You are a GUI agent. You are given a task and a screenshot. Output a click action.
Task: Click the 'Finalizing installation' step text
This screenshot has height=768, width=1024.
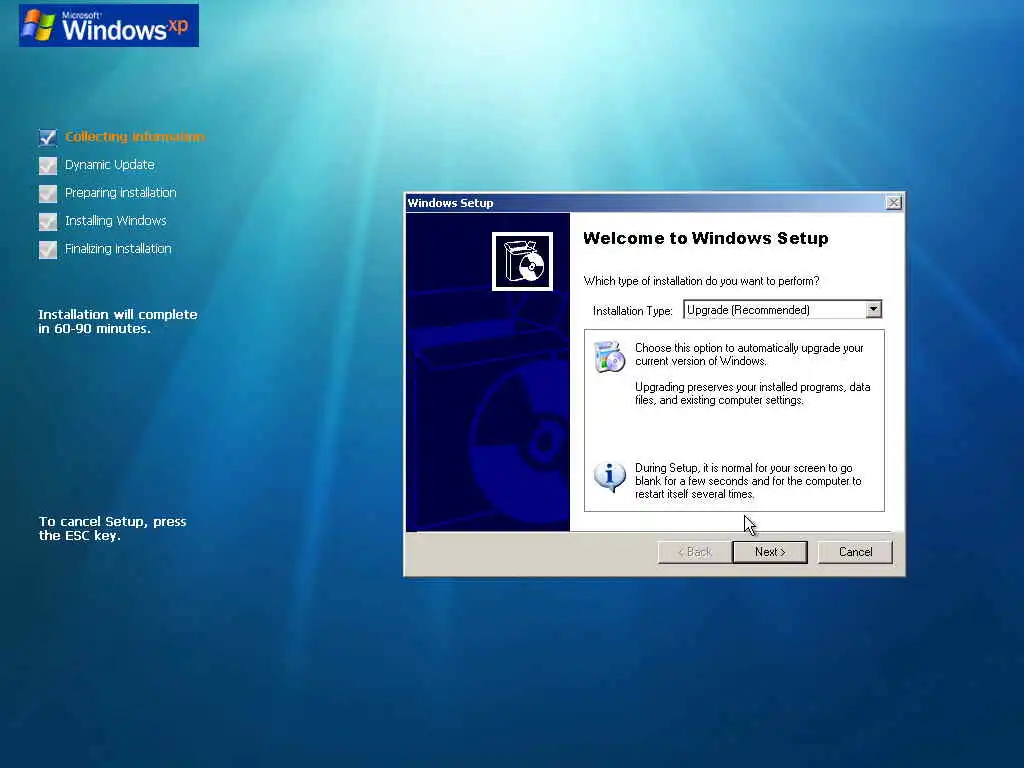[x=118, y=249]
